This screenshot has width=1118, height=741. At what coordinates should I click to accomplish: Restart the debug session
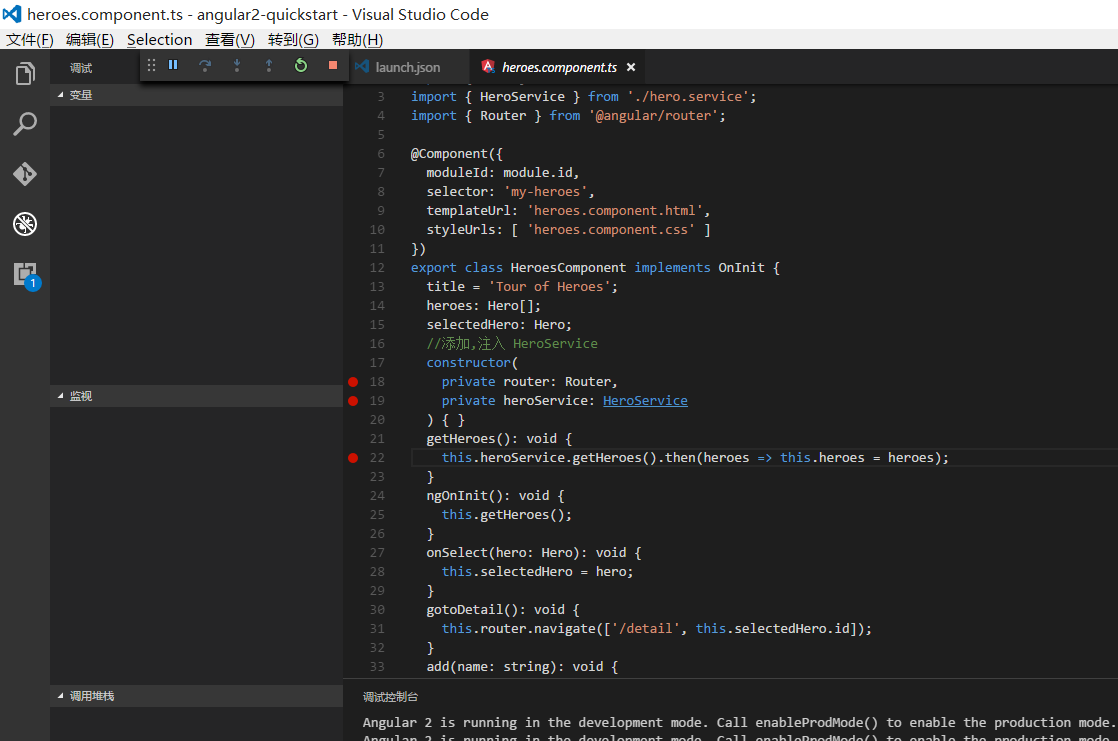(x=301, y=66)
